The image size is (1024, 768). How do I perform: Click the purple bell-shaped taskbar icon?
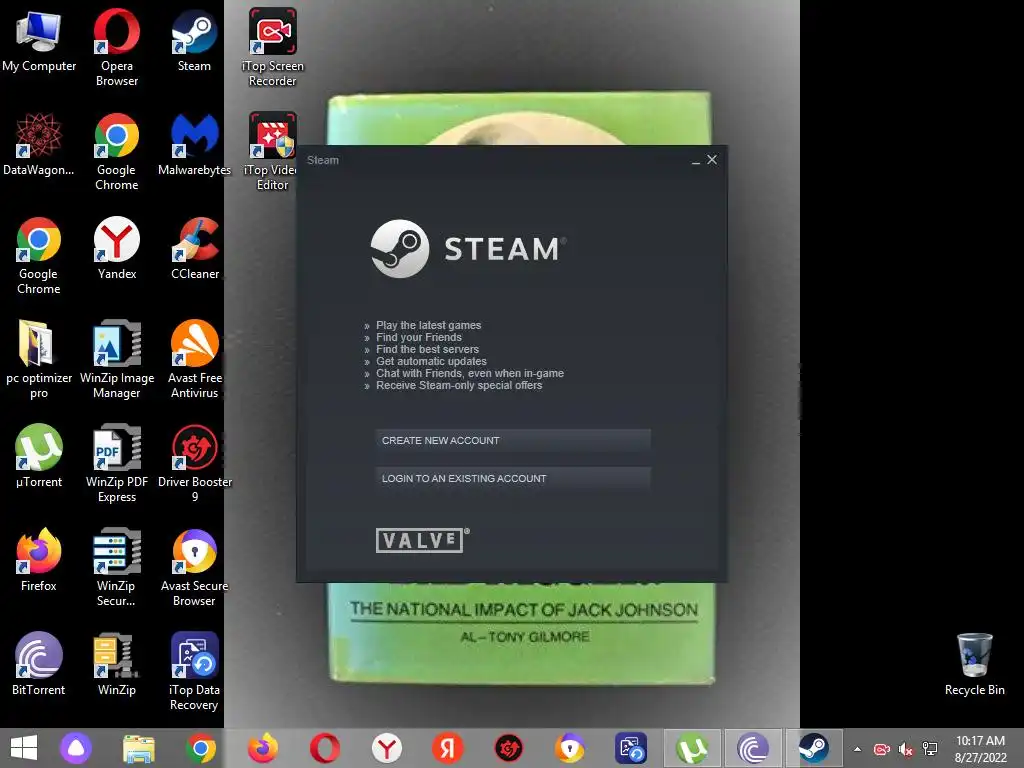click(76, 748)
